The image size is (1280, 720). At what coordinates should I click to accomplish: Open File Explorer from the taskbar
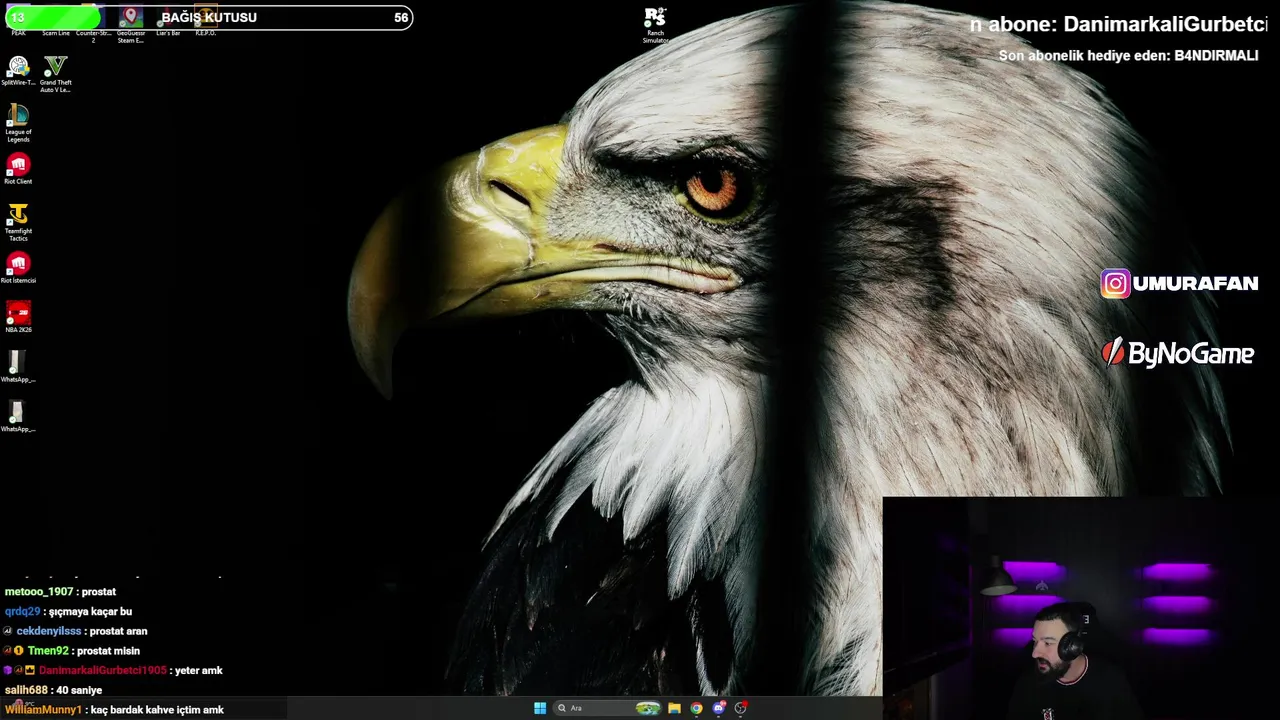(675, 708)
